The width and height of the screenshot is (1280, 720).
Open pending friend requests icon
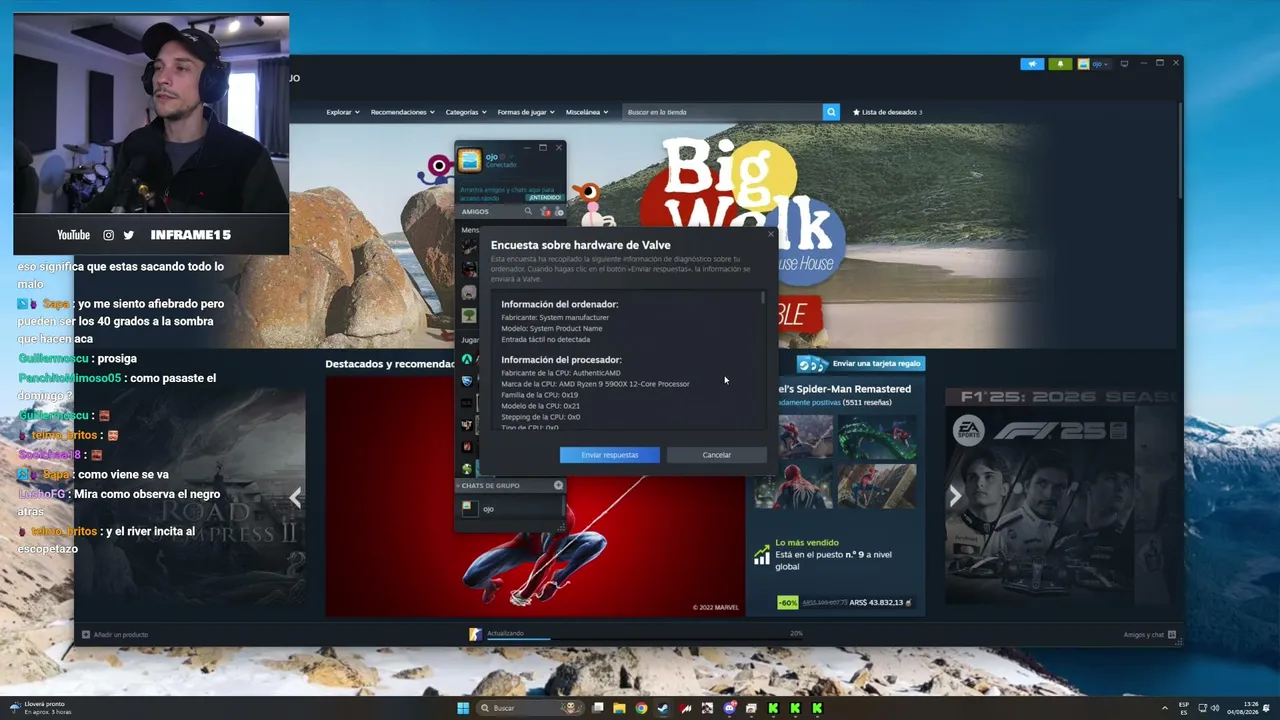(x=545, y=211)
